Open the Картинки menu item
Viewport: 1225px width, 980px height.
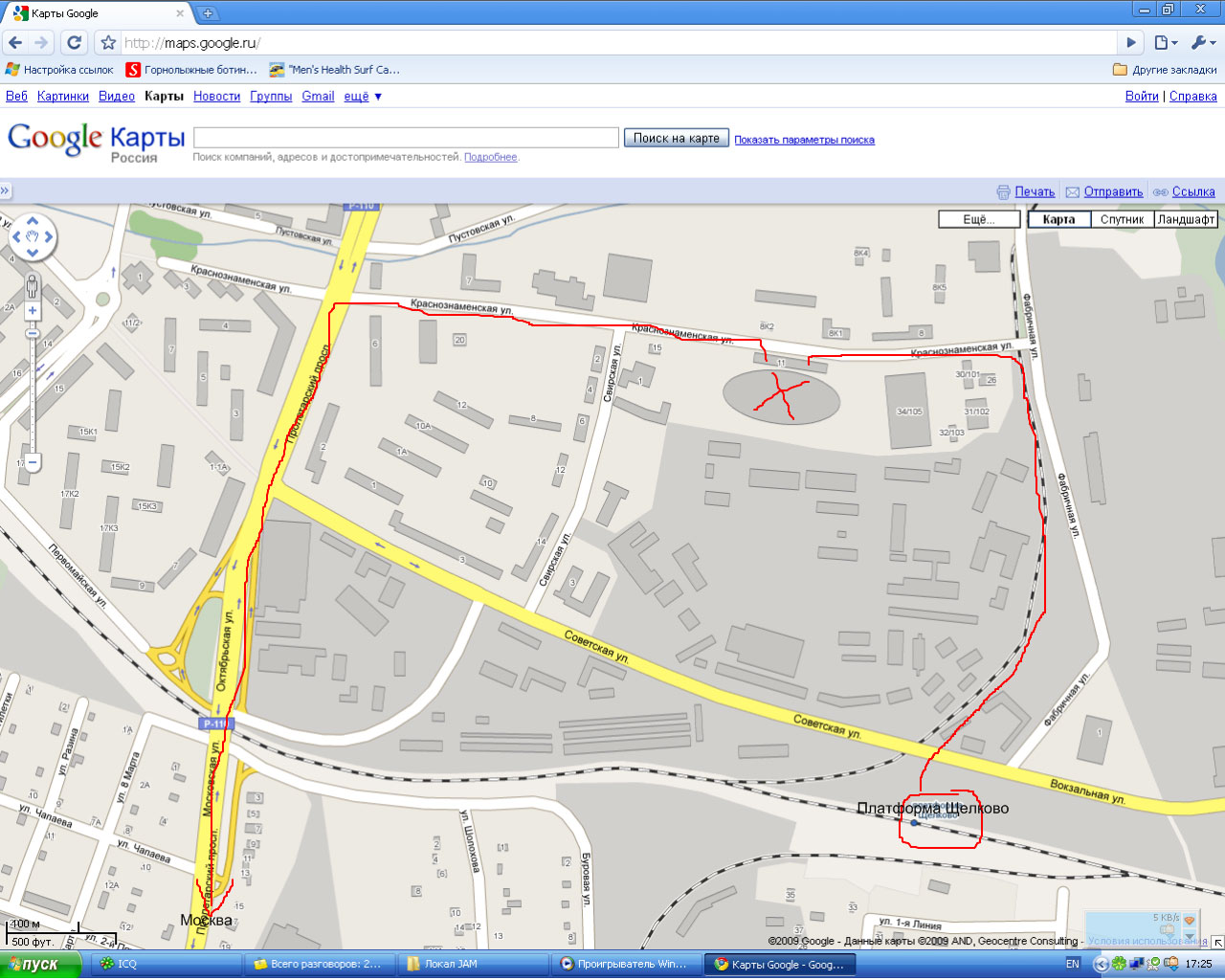pyautogui.click(x=63, y=97)
